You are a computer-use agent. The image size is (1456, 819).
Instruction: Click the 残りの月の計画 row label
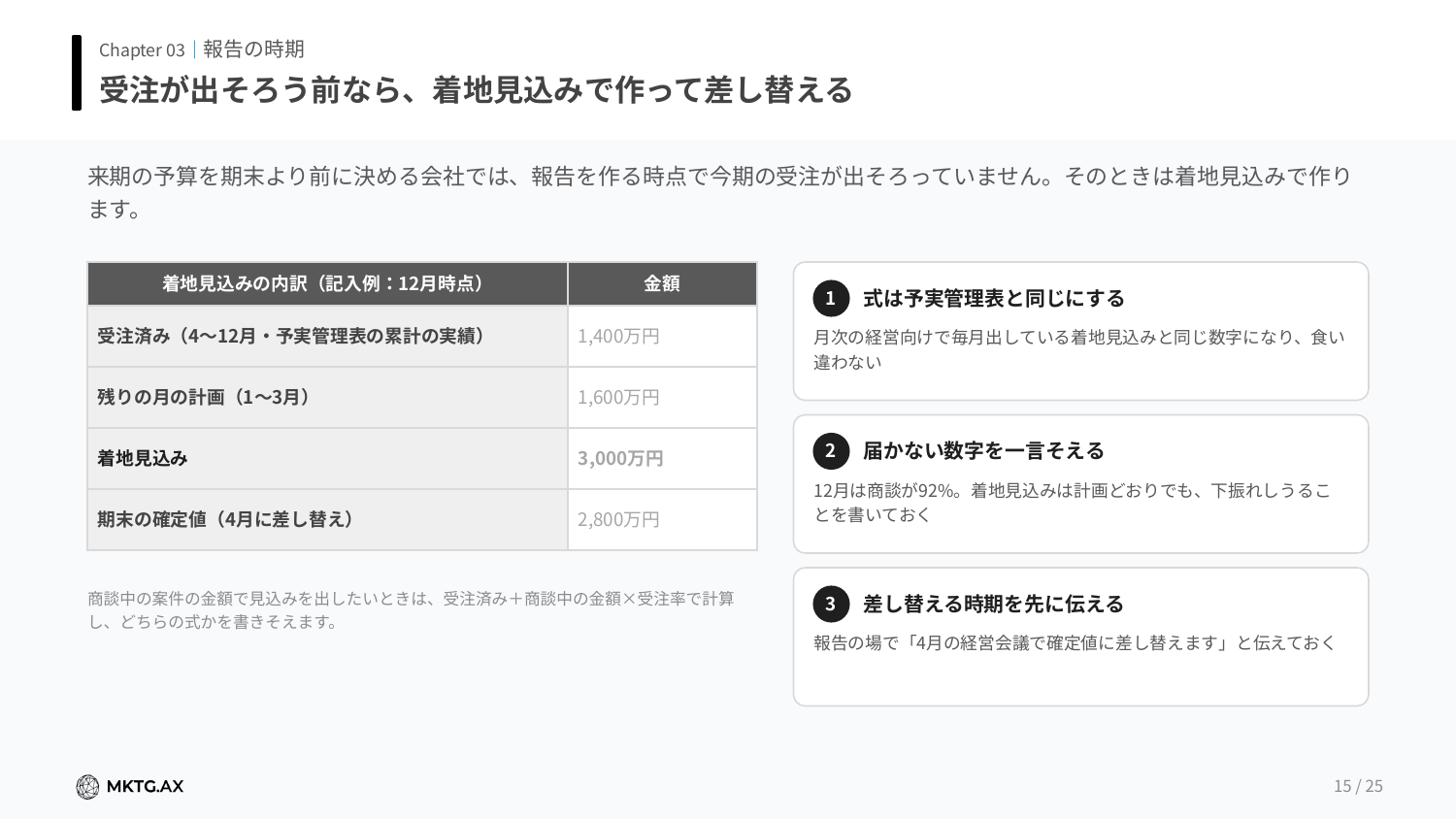click(x=328, y=397)
